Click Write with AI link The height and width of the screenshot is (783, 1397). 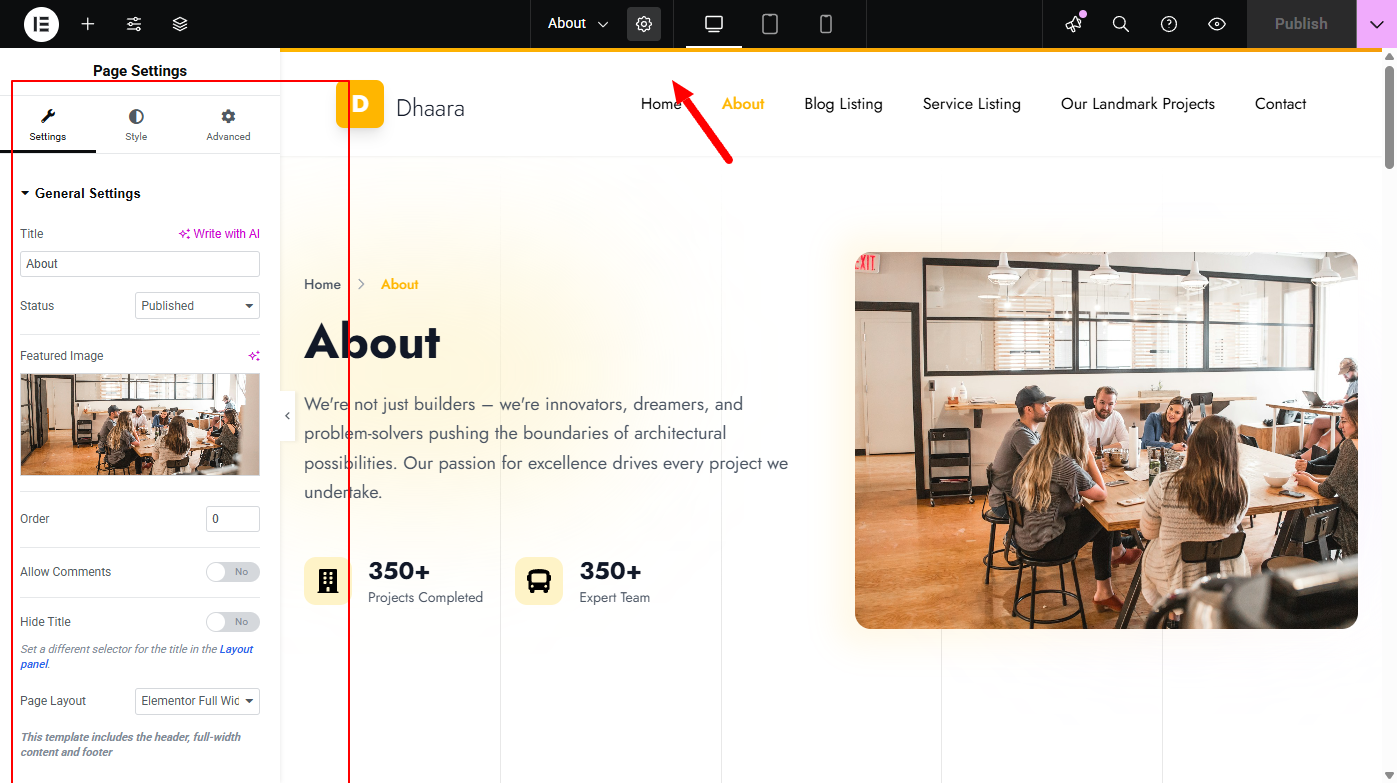tap(219, 234)
